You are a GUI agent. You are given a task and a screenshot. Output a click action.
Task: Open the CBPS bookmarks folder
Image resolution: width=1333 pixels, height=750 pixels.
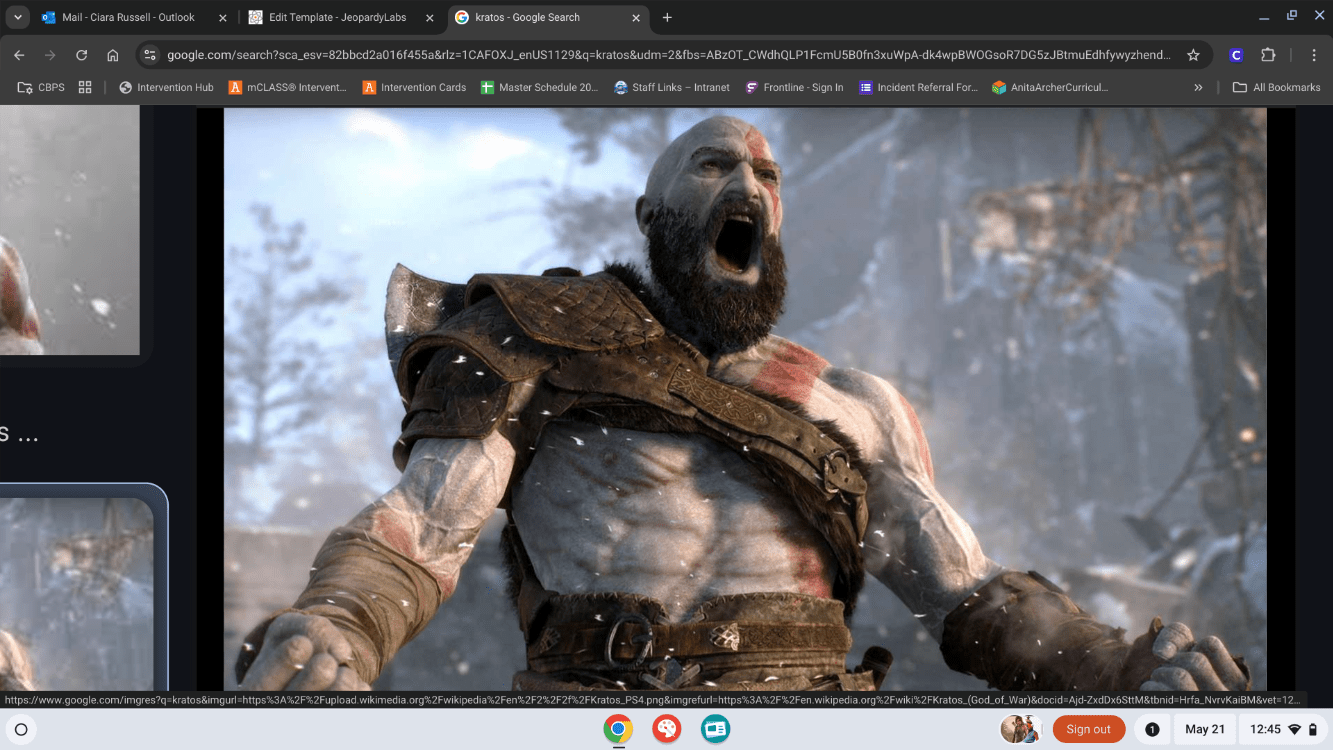click(x=41, y=87)
